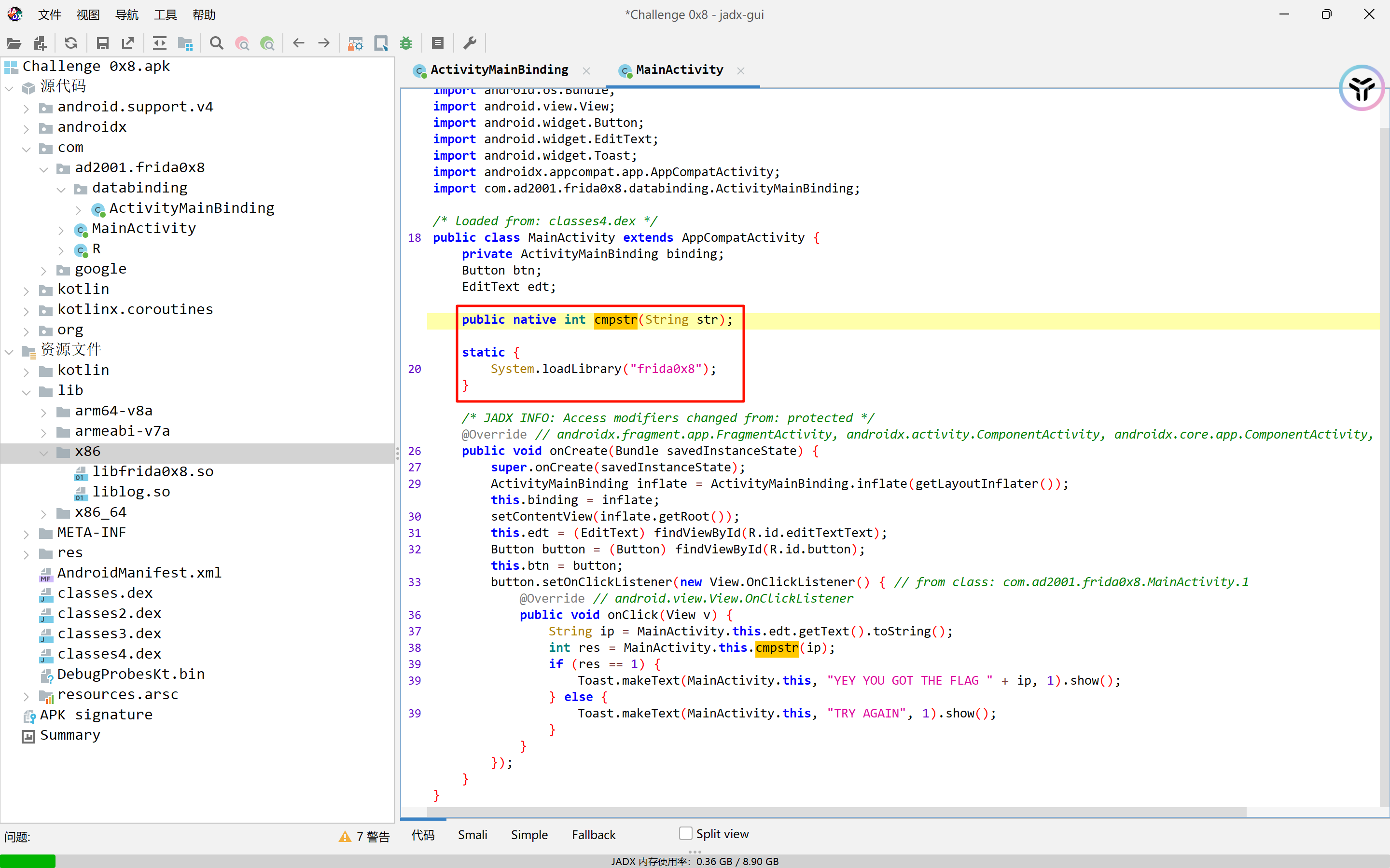This screenshot has width=1390, height=868.
Task: Switch to the ActivityMainBinding tab
Action: [499, 70]
